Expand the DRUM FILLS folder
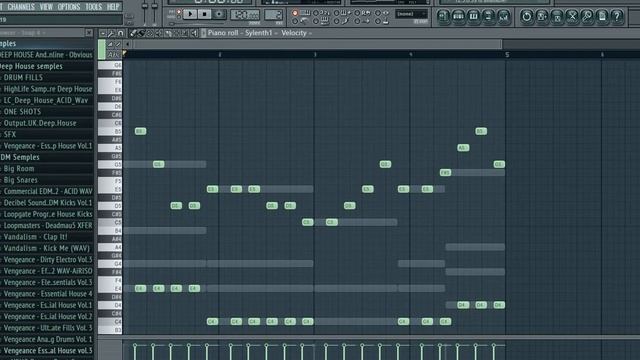This screenshot has width=640, height=360. (x=23, y=78)
